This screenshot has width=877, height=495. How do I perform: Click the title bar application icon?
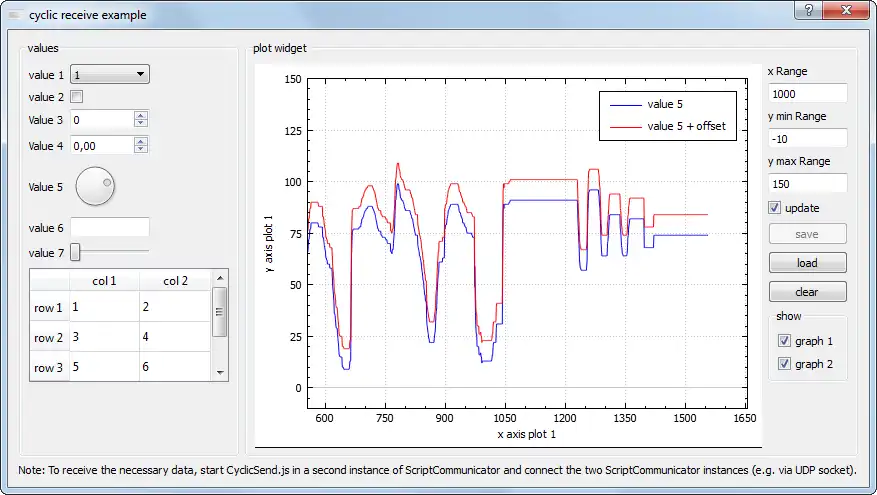coord(15,15)
